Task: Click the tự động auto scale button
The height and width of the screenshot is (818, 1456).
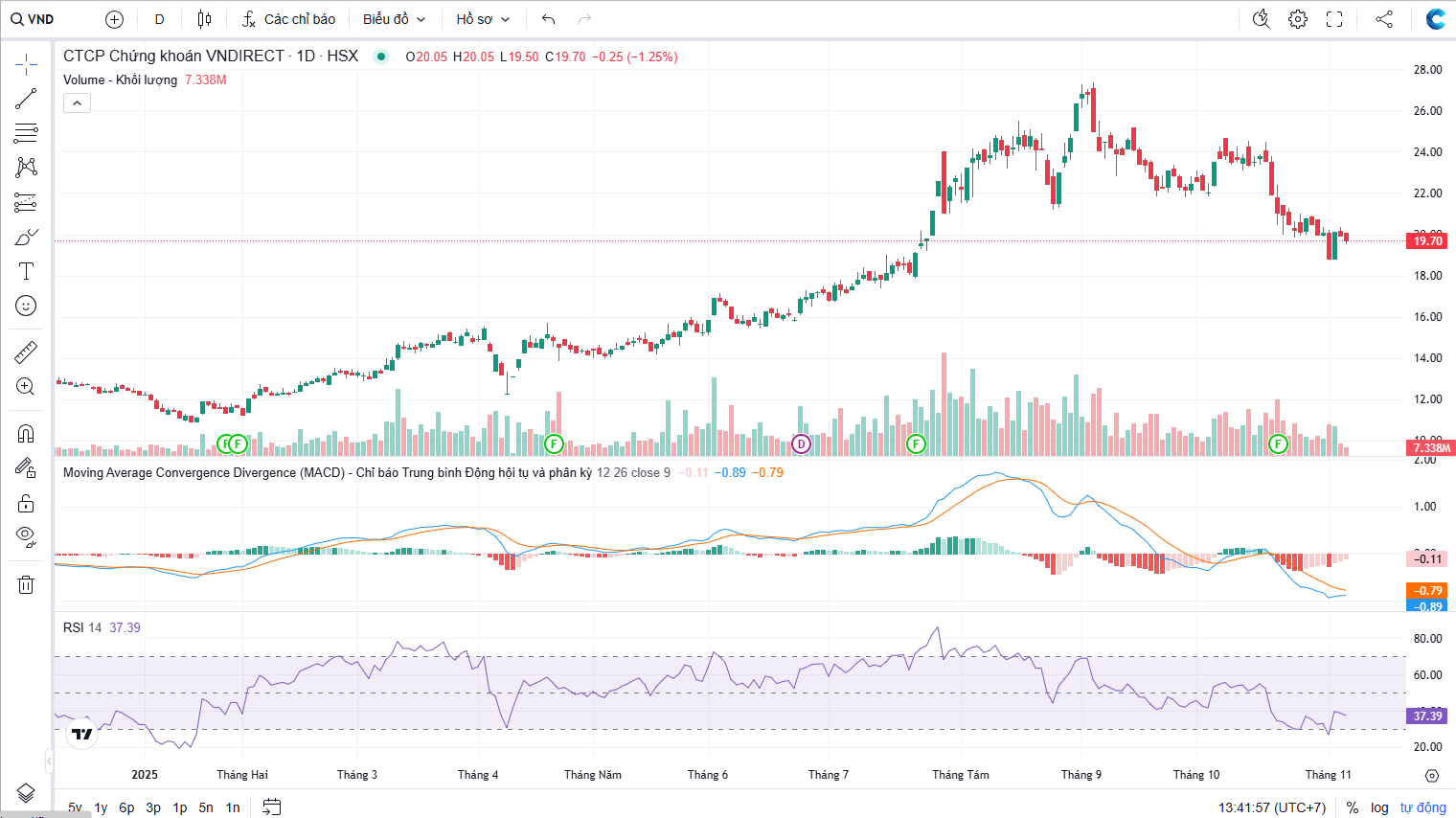Action: 1422,807
